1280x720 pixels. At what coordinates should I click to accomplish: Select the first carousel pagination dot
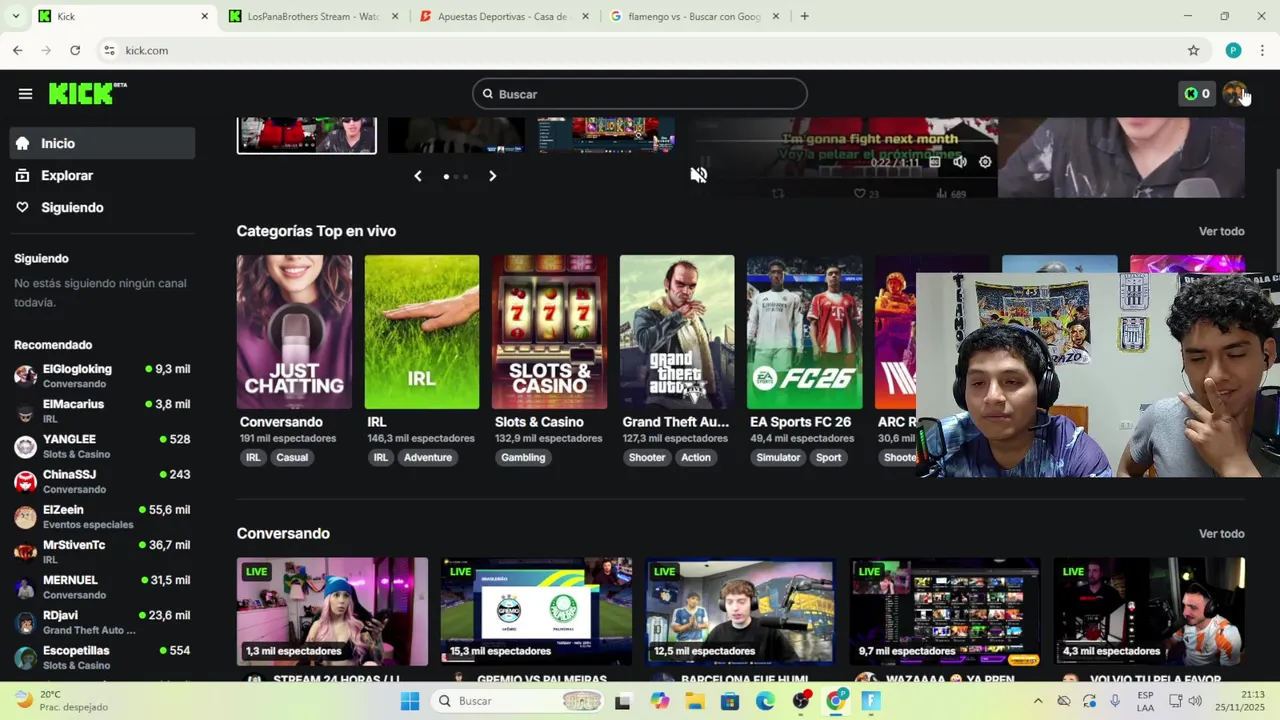(446, 176)
